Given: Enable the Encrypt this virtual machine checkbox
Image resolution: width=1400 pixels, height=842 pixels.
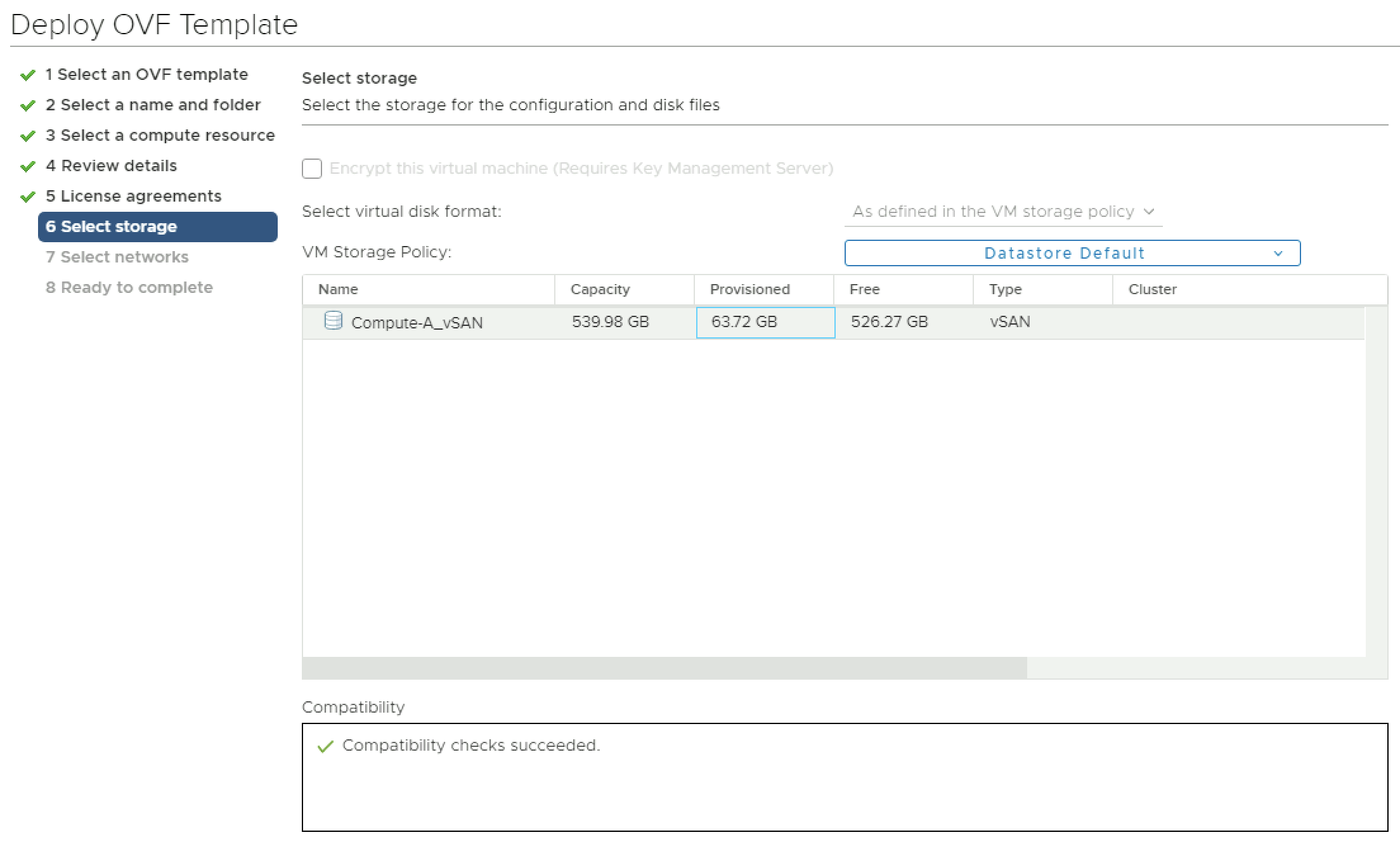Looking at the screenshot, I should 312,169.
